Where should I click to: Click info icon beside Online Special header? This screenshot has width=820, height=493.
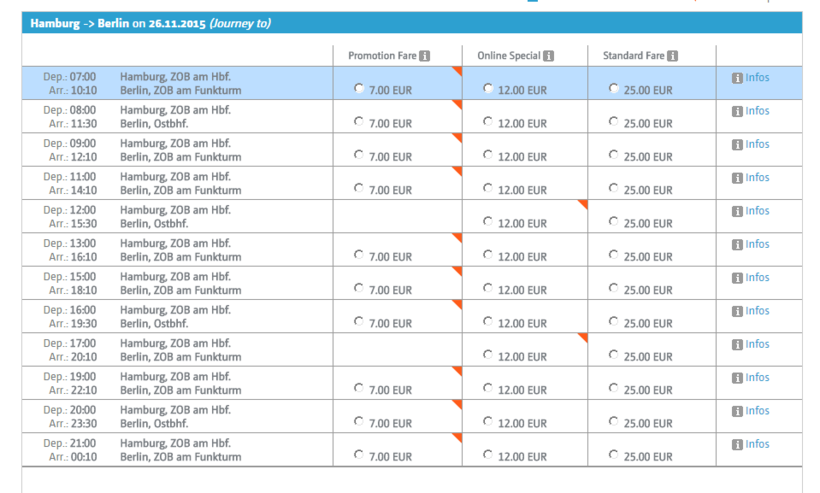pyautogui.click(x=549, y=56)
